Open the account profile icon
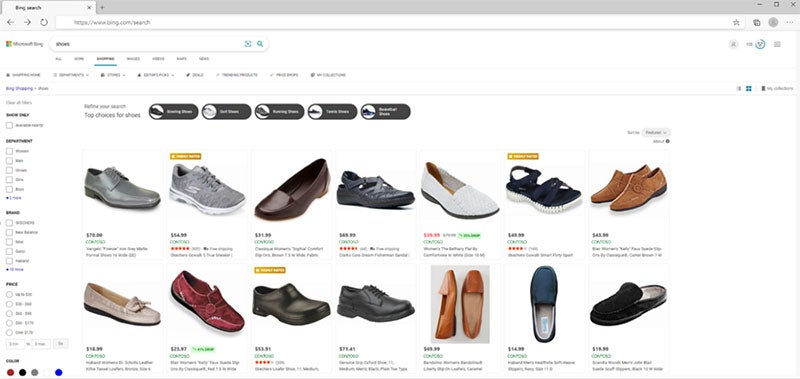Image resolution: width=800 pixels, height=379 pixels. pyautogui.click(x=733, y=44)
